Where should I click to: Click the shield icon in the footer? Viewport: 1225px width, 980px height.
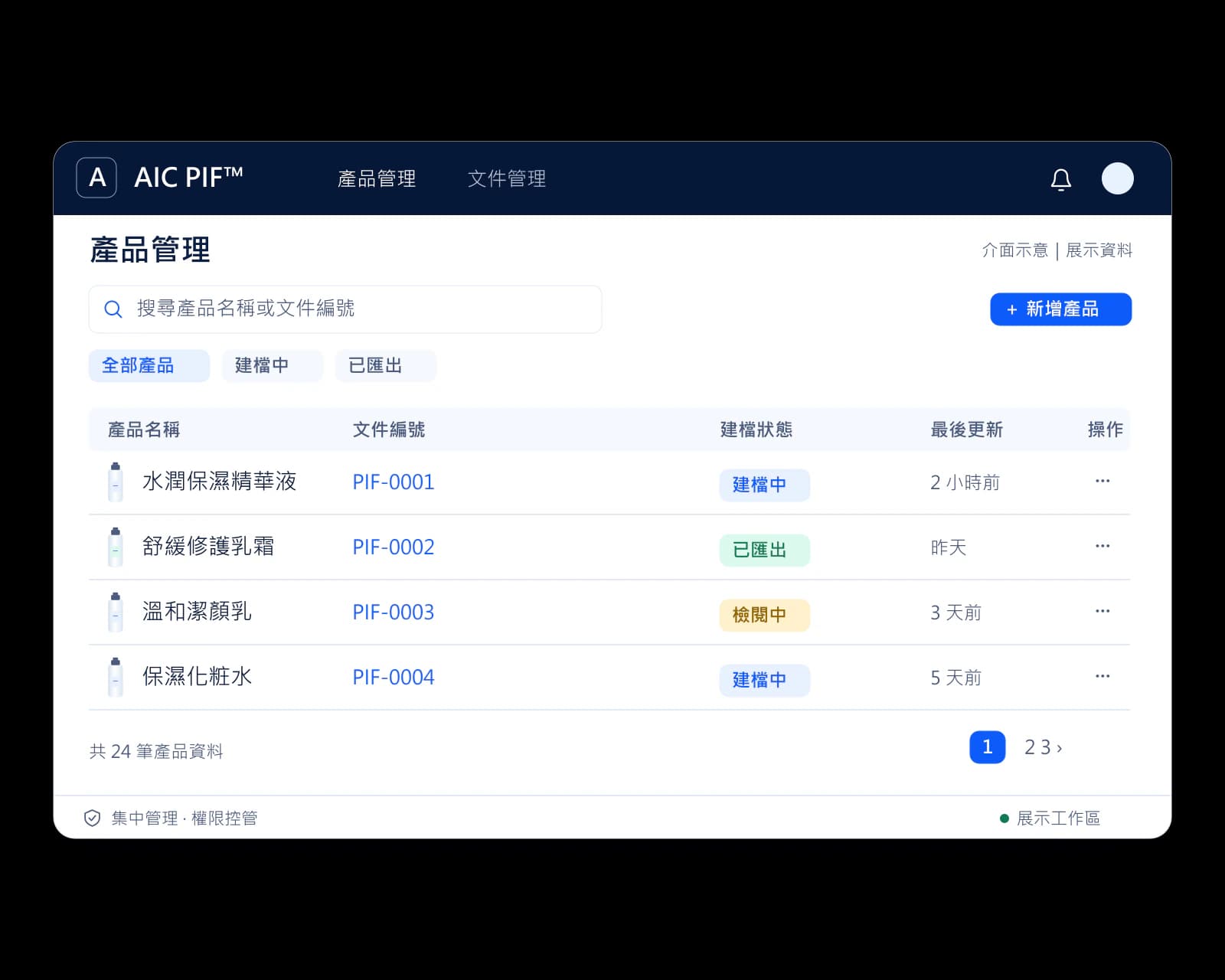[x=92, y=818]
